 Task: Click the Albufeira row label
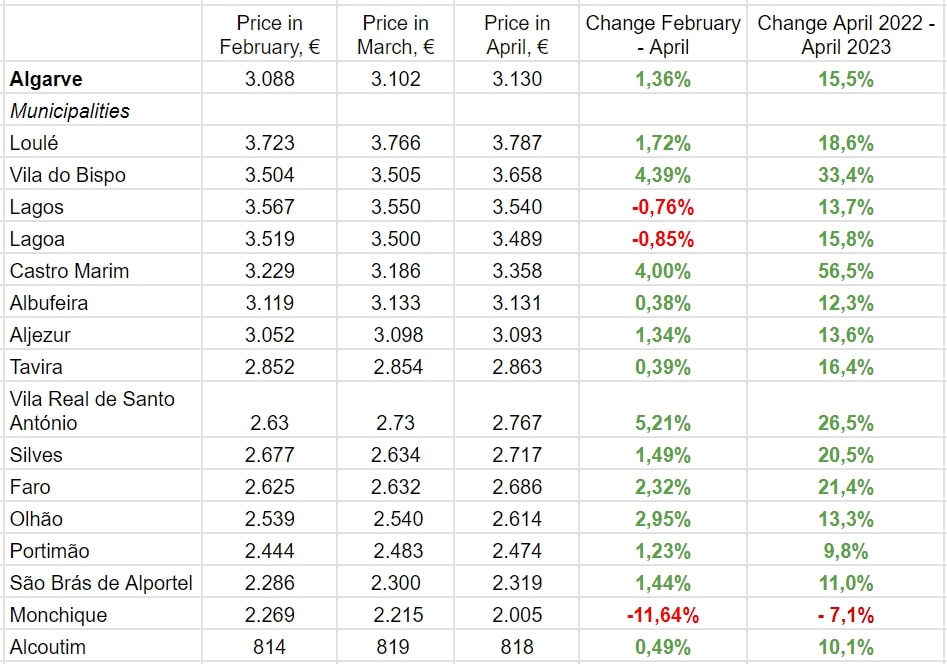49,303
